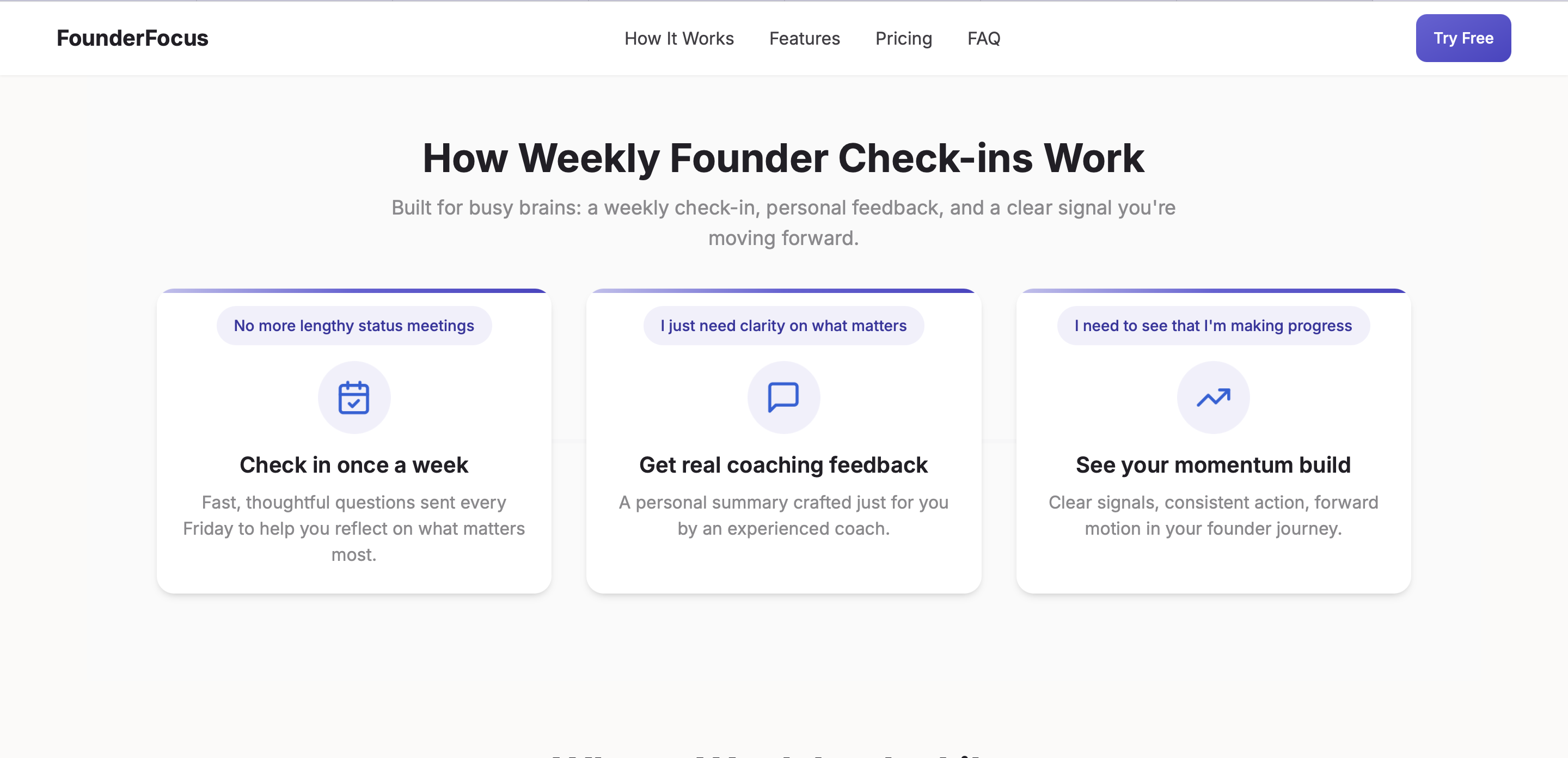Click the 'I need to see that I'm making progress' pill
This screenshot has height=758, width=1568.
pos(1213,325)
